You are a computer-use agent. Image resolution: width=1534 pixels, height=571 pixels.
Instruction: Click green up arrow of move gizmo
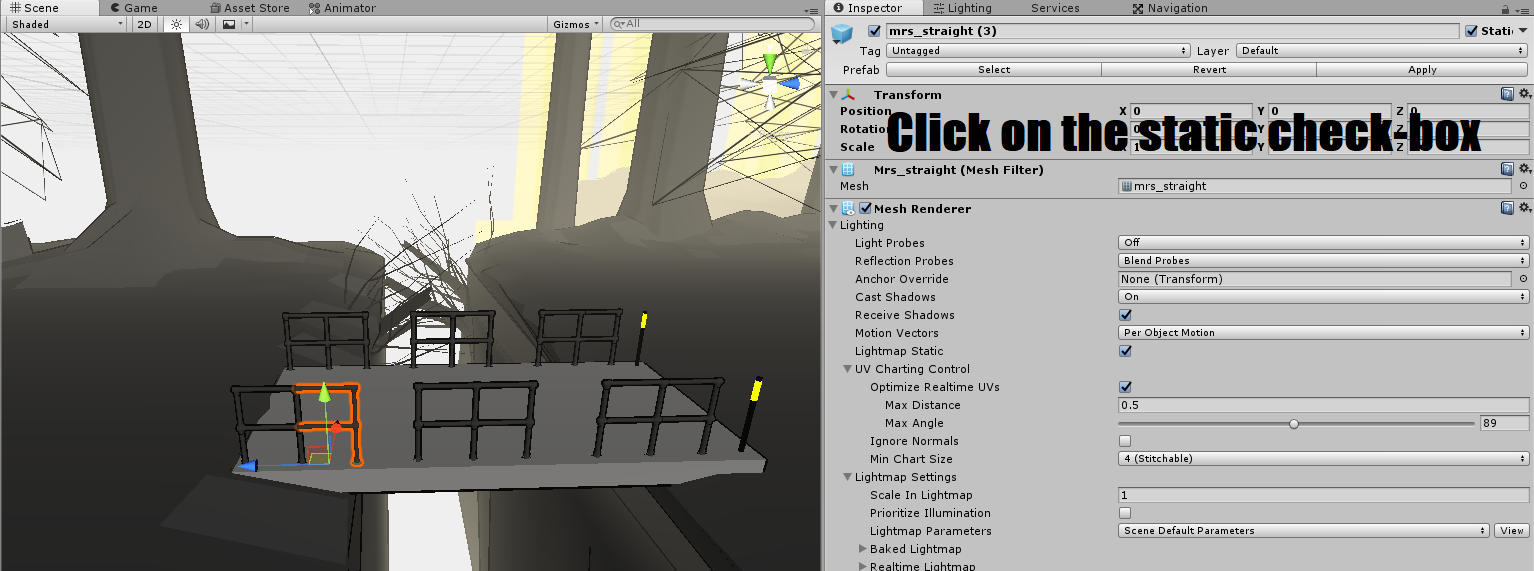click(x=324, y=393)
